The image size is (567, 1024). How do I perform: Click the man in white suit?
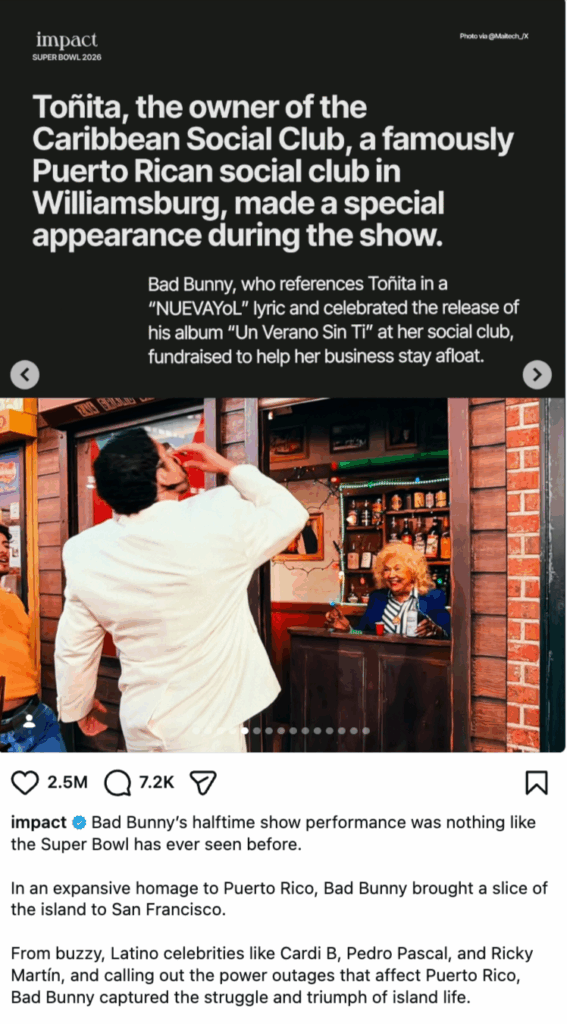coord(181,588)
